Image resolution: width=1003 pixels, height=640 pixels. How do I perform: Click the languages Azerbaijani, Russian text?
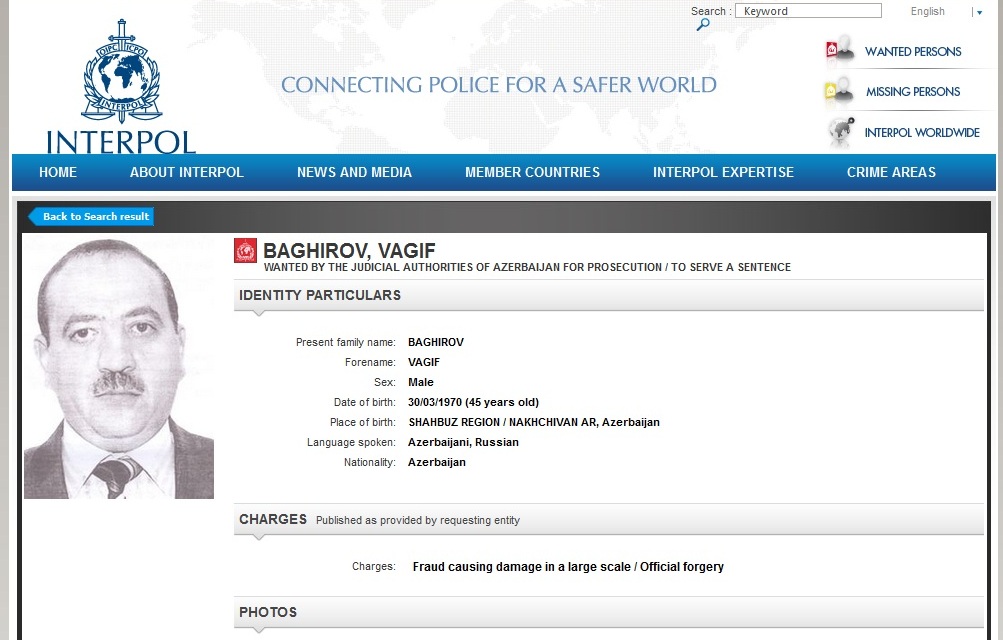pyautogui.click(x=463, y=442)
